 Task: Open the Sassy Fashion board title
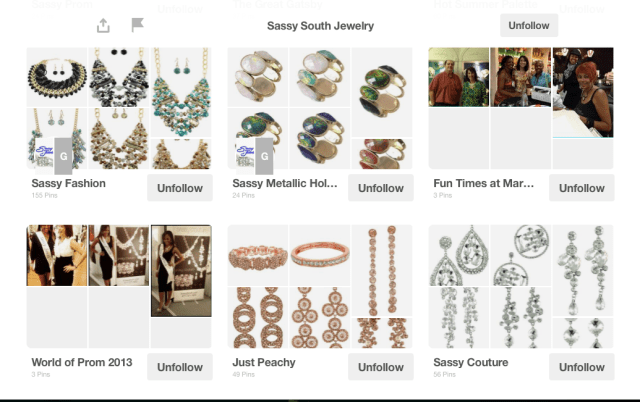click(69, 183)
